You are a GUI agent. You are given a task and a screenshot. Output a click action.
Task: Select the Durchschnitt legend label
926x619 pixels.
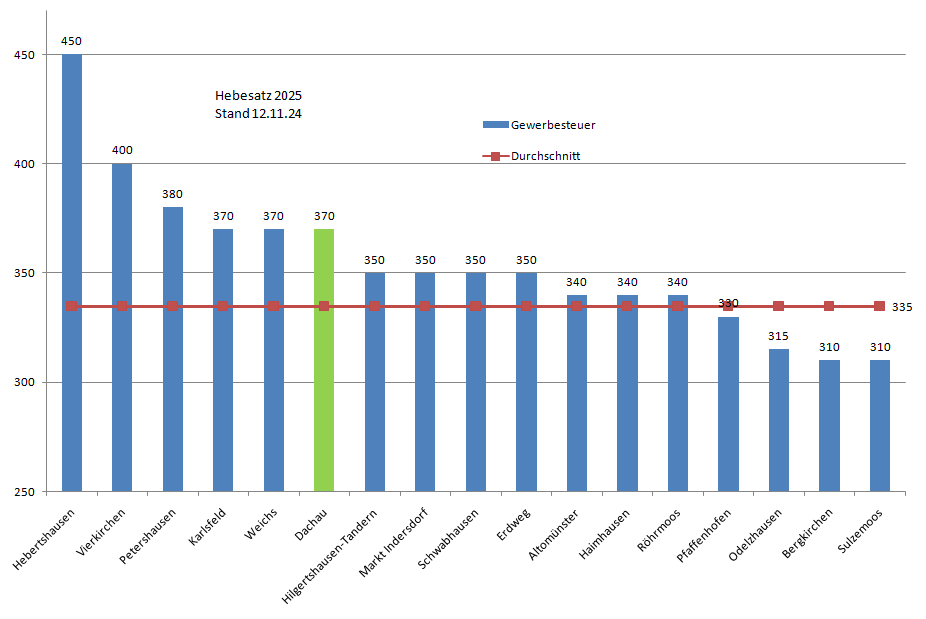point(546,156)
